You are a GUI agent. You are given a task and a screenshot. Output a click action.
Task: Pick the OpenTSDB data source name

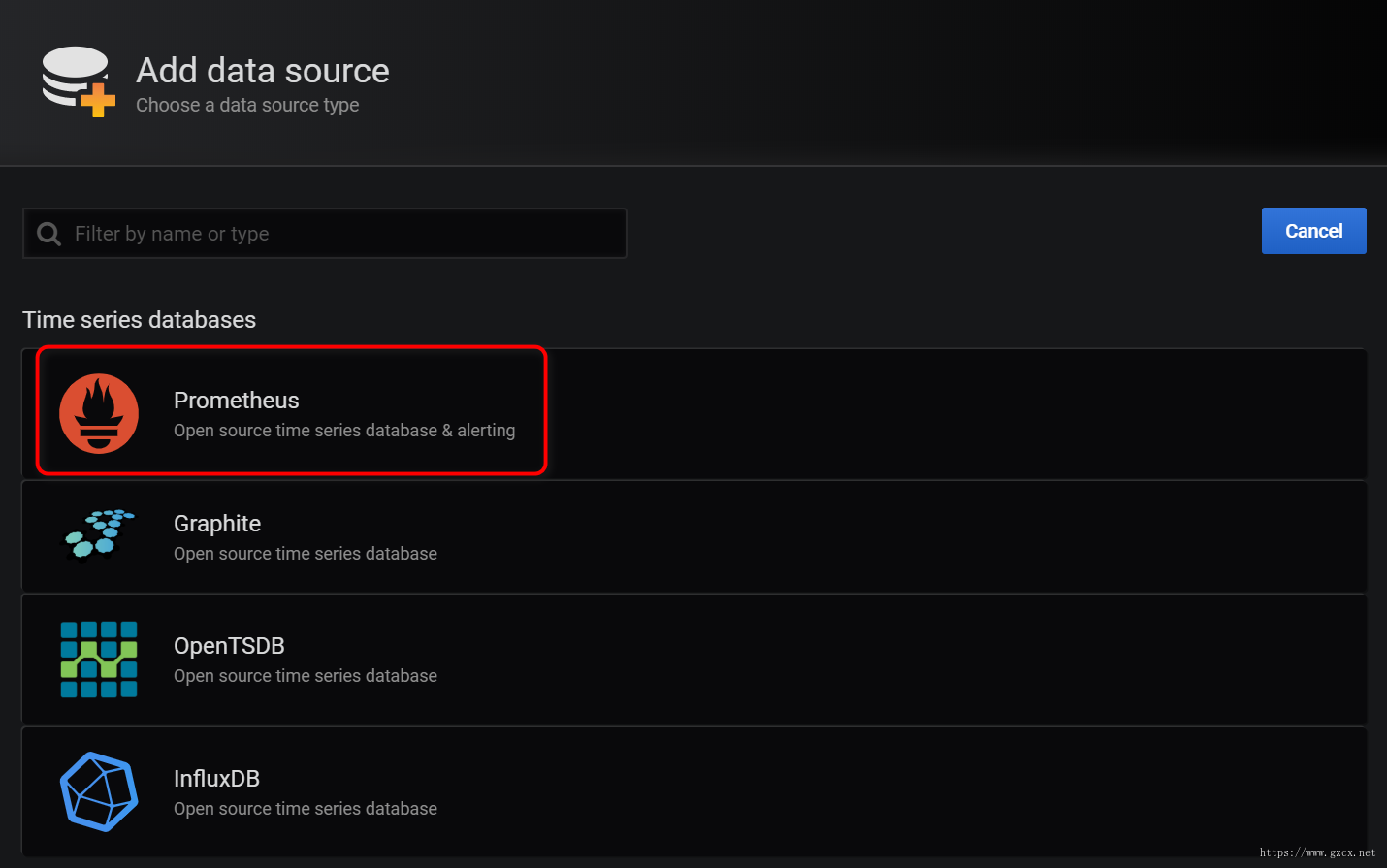[x=229, y=646]
